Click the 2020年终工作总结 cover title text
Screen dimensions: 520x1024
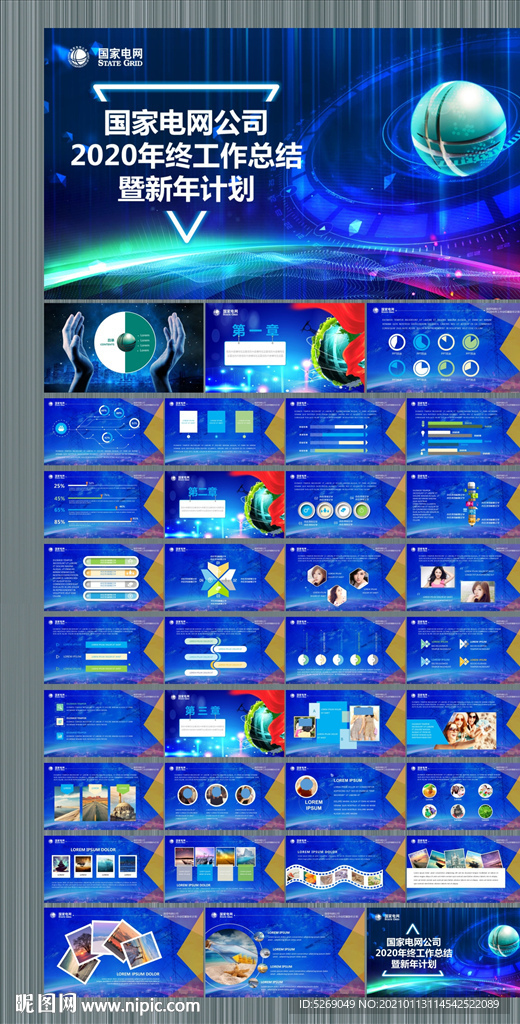[x=187, y=155]
